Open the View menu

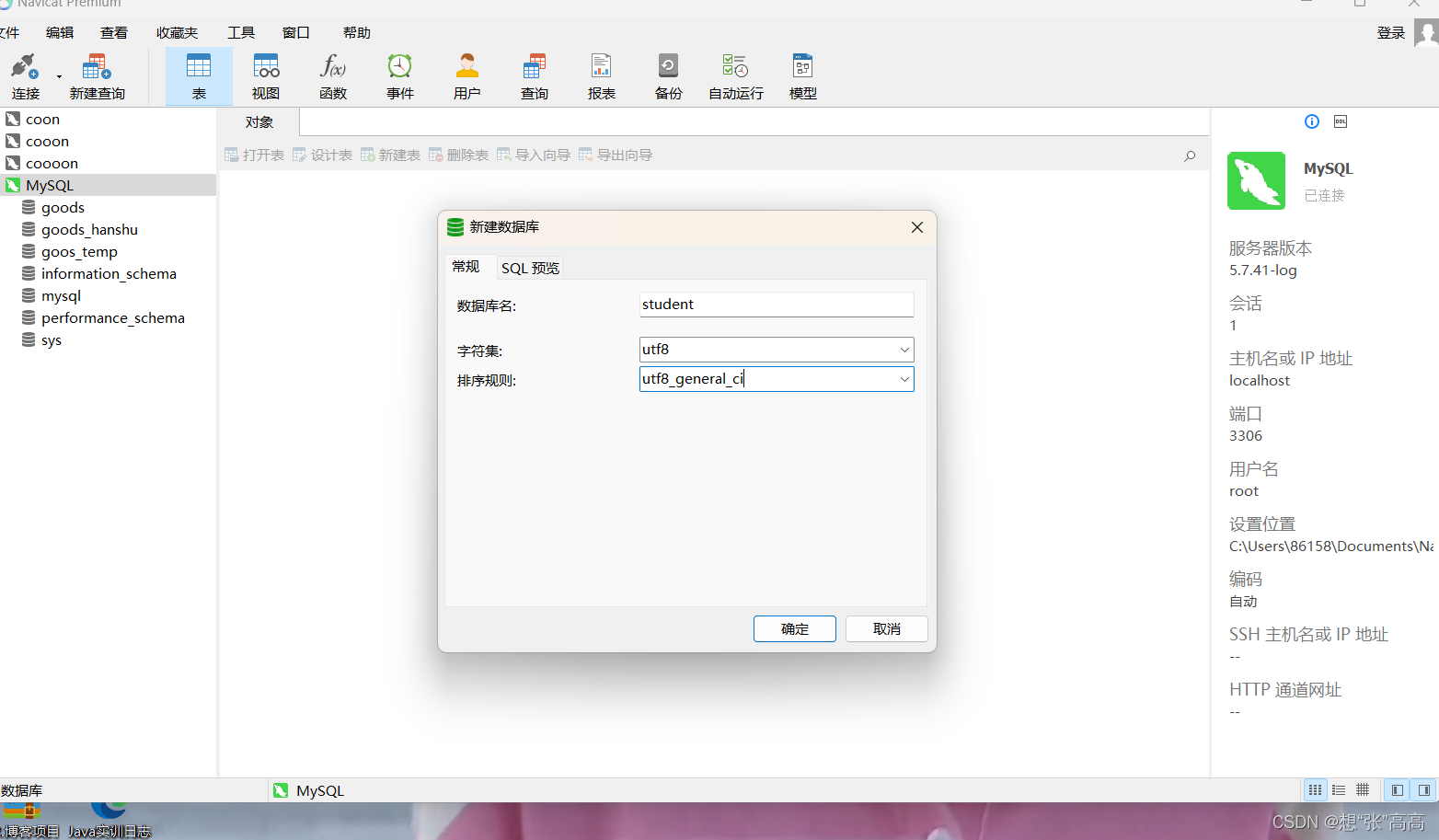pos(114,33)
